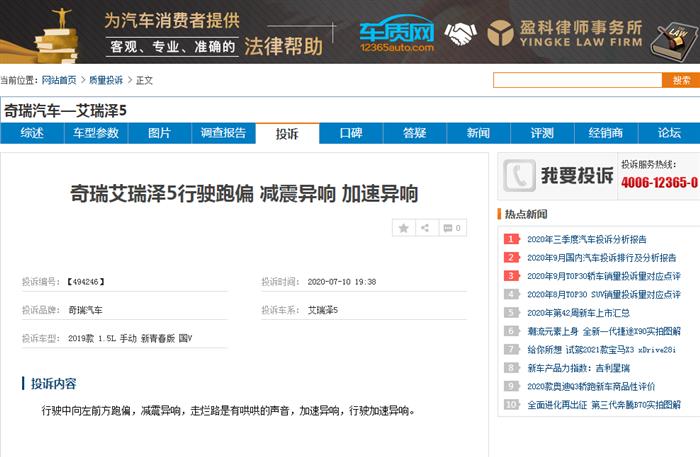Click the hotline number 4006-12365-0
This screenshot has height=457, width=700.
point(659,183)
